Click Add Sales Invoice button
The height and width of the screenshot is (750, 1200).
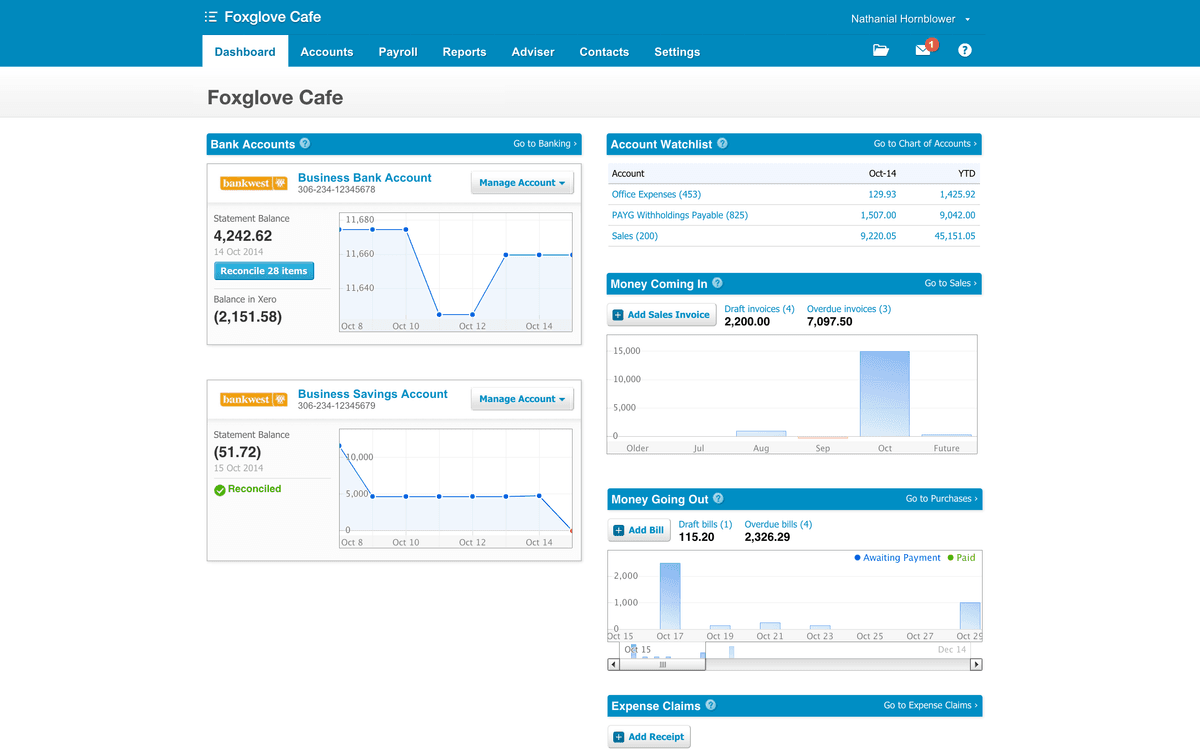pyautogui.click(x=661, y=315)
